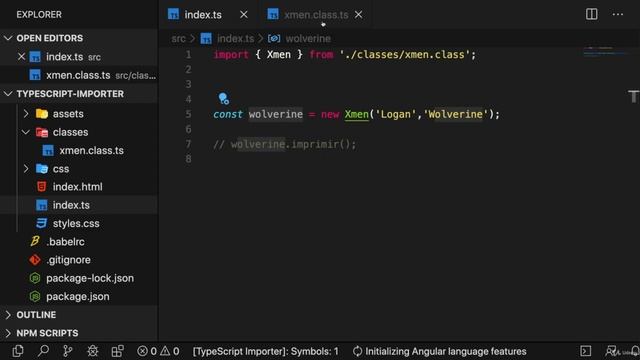Screen dimensions: 640x360
Task: Click the Babel icon of .babelrc
Action: click(35, 241)
